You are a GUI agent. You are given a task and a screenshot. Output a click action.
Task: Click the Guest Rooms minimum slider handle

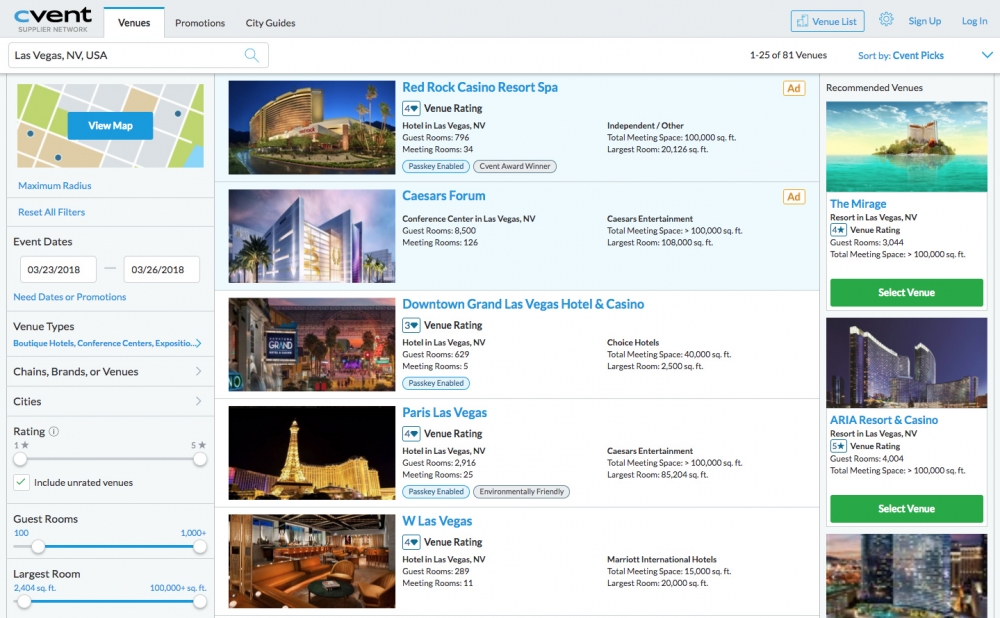point(38,547)
